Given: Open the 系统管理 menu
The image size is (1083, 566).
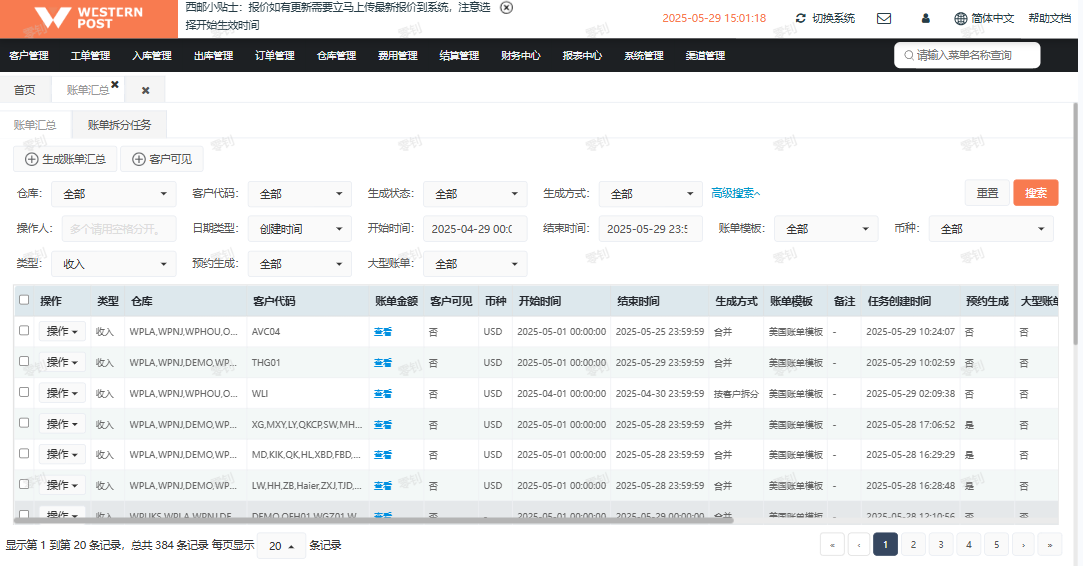Looking at the screenshot, I should (644, 55).
